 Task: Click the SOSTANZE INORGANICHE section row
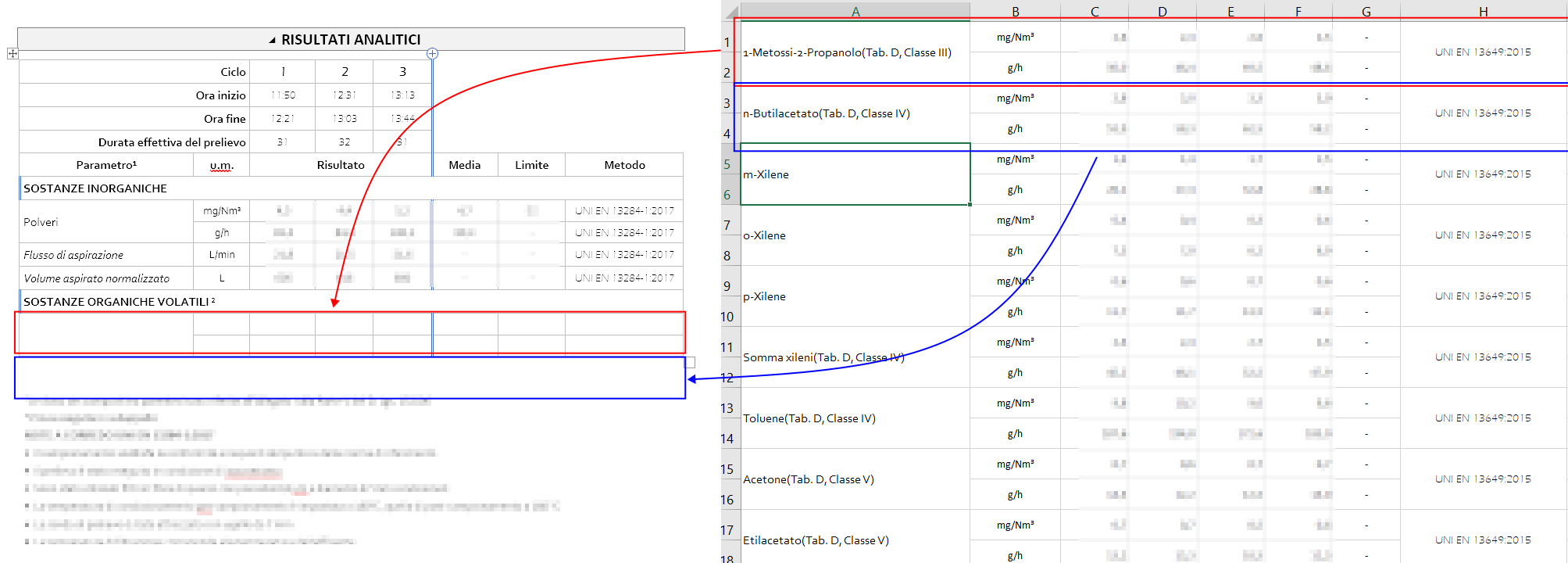pyautogui.click(x=352, y=188)
